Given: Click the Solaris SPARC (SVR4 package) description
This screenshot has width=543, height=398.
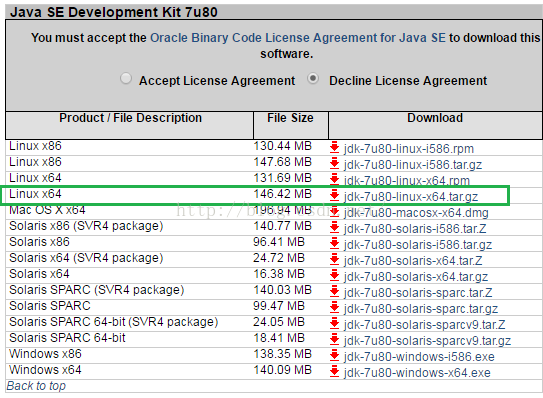Looking at the screenshot, I should point(97,290).
